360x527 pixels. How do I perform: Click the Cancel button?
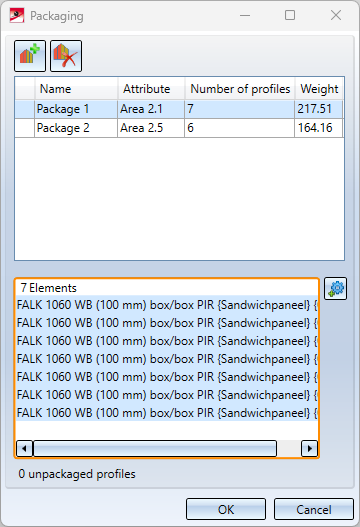[314, 510]
